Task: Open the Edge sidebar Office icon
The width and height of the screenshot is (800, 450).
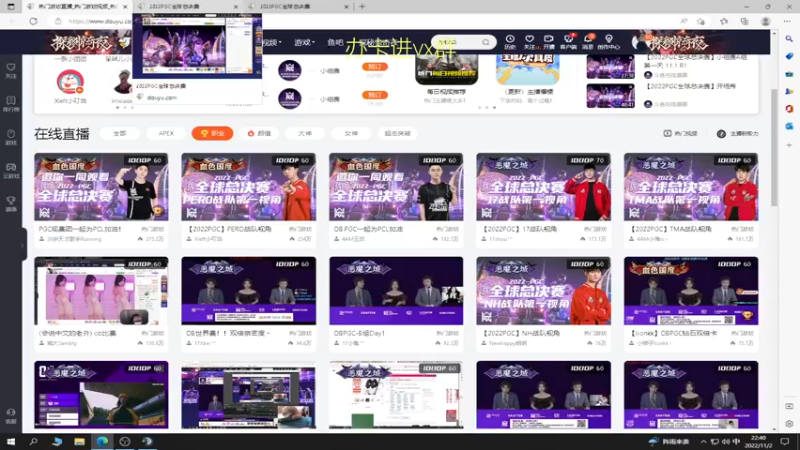Action: tap(789, 109)
